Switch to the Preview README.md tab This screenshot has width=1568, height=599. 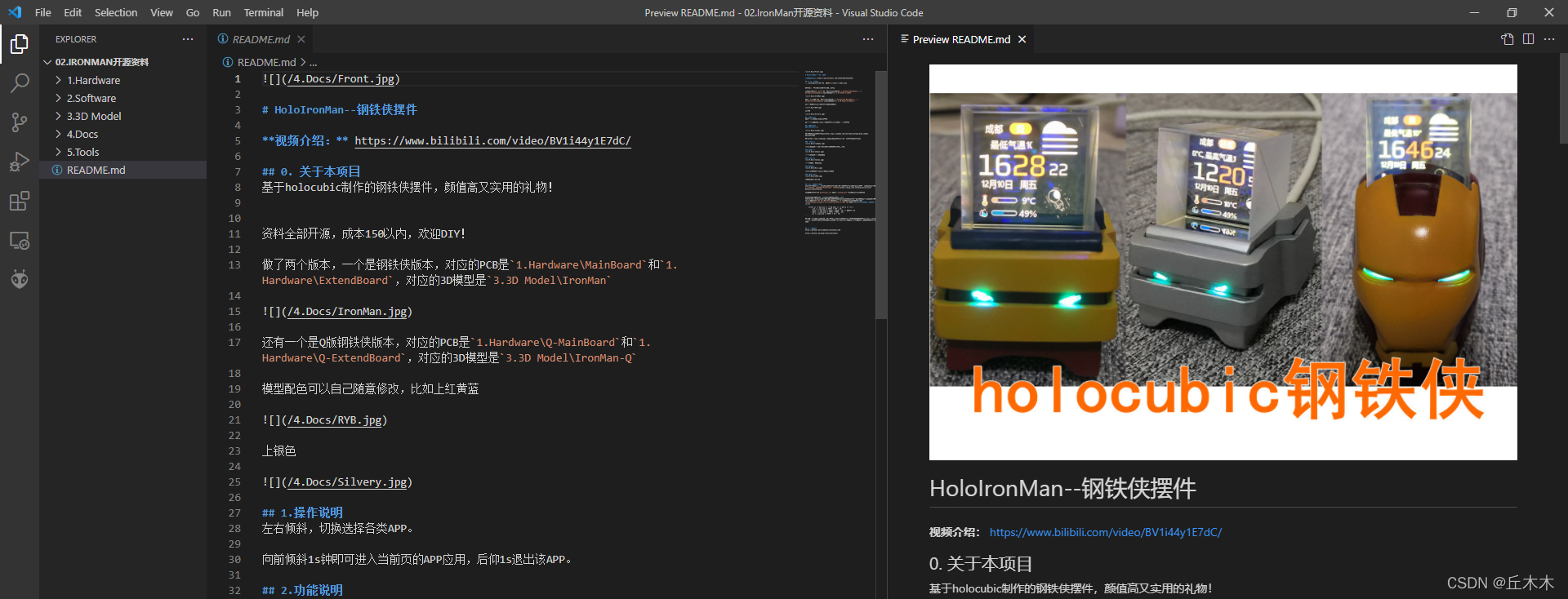pos(961,39)
